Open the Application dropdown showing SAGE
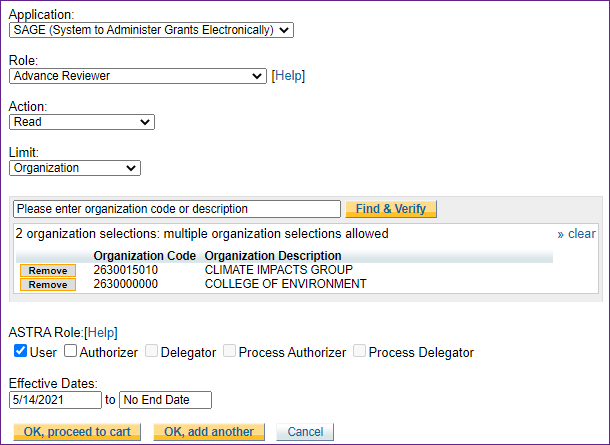The height and width of the screenshot is (445, 610). [151, 30]
